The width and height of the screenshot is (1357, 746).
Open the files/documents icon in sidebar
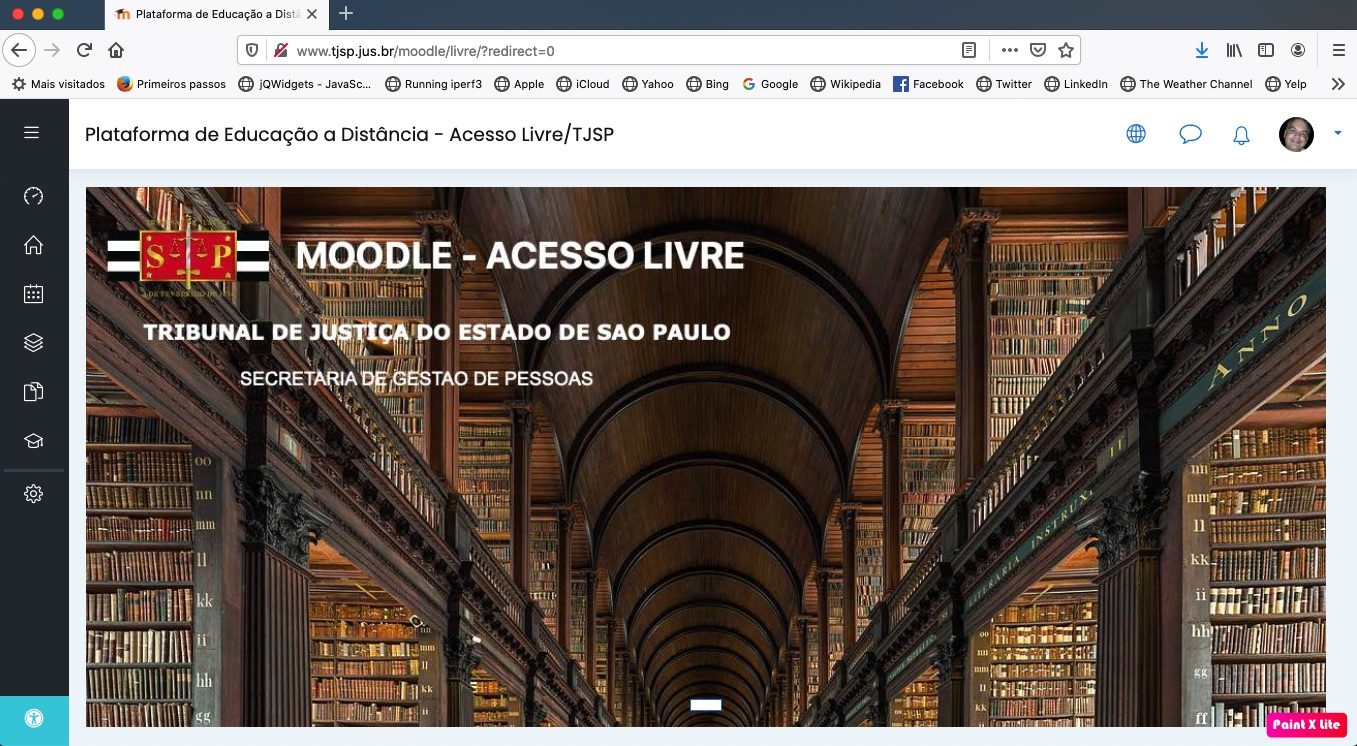33,392
